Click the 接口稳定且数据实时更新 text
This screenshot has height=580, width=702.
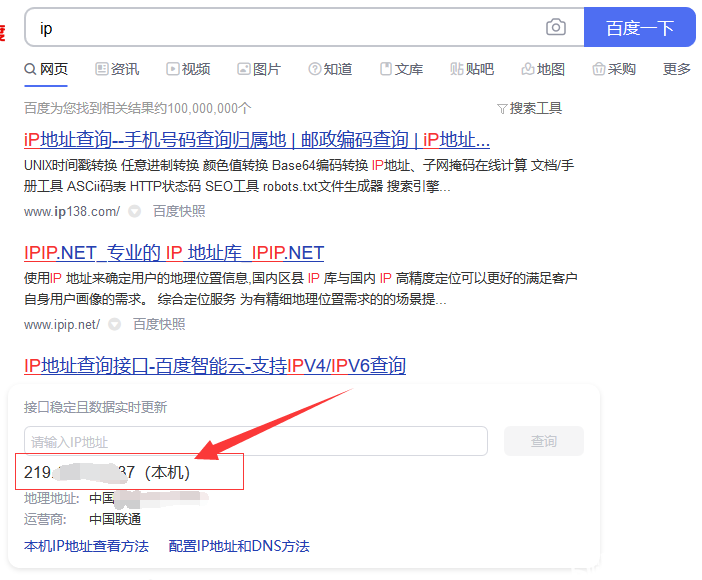pyautogui.click(x=95, y=407)
